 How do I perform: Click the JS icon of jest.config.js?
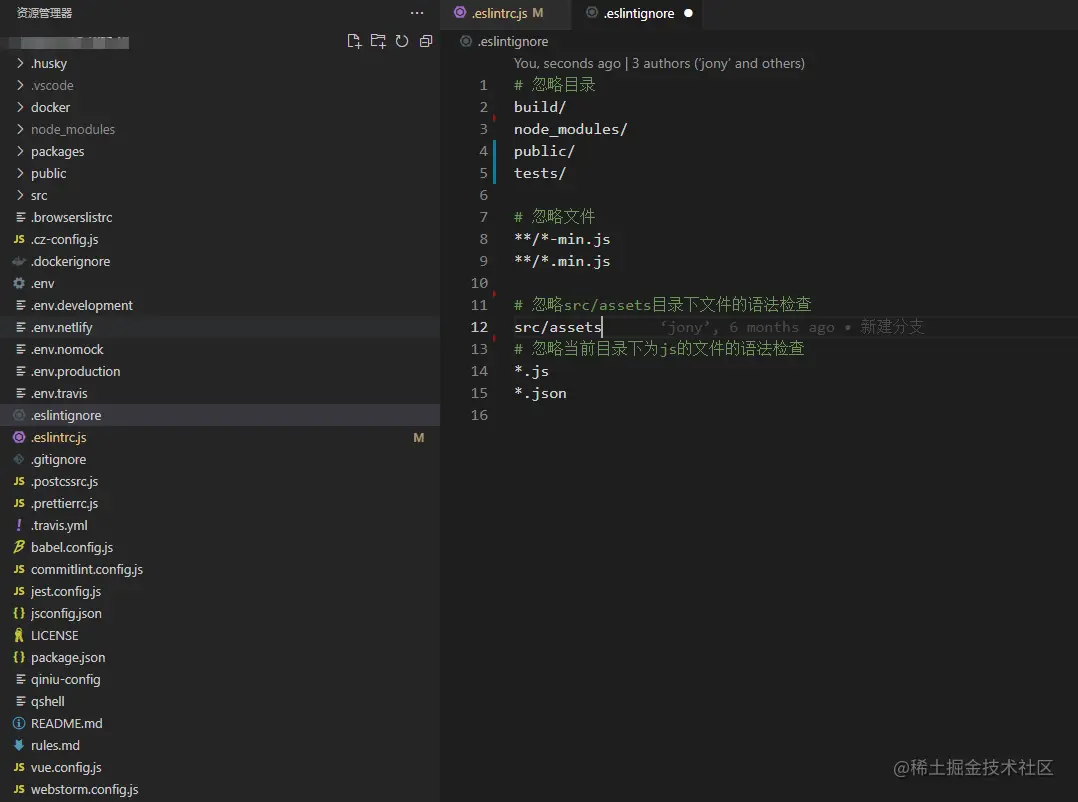point(19,591)
